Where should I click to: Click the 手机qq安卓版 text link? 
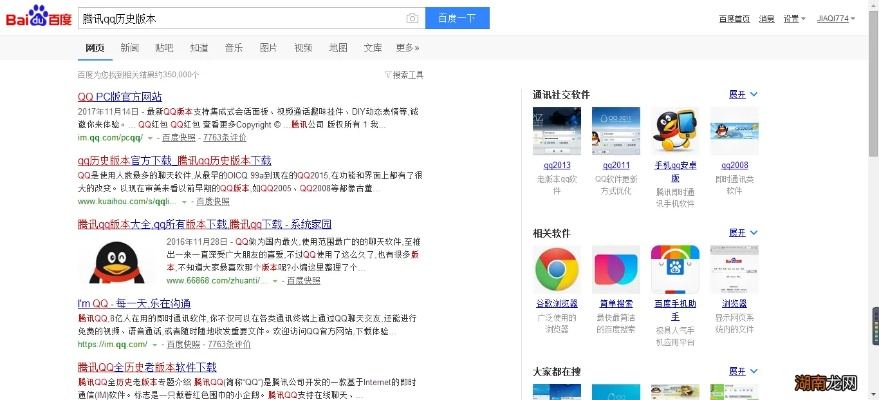(675, 172)
